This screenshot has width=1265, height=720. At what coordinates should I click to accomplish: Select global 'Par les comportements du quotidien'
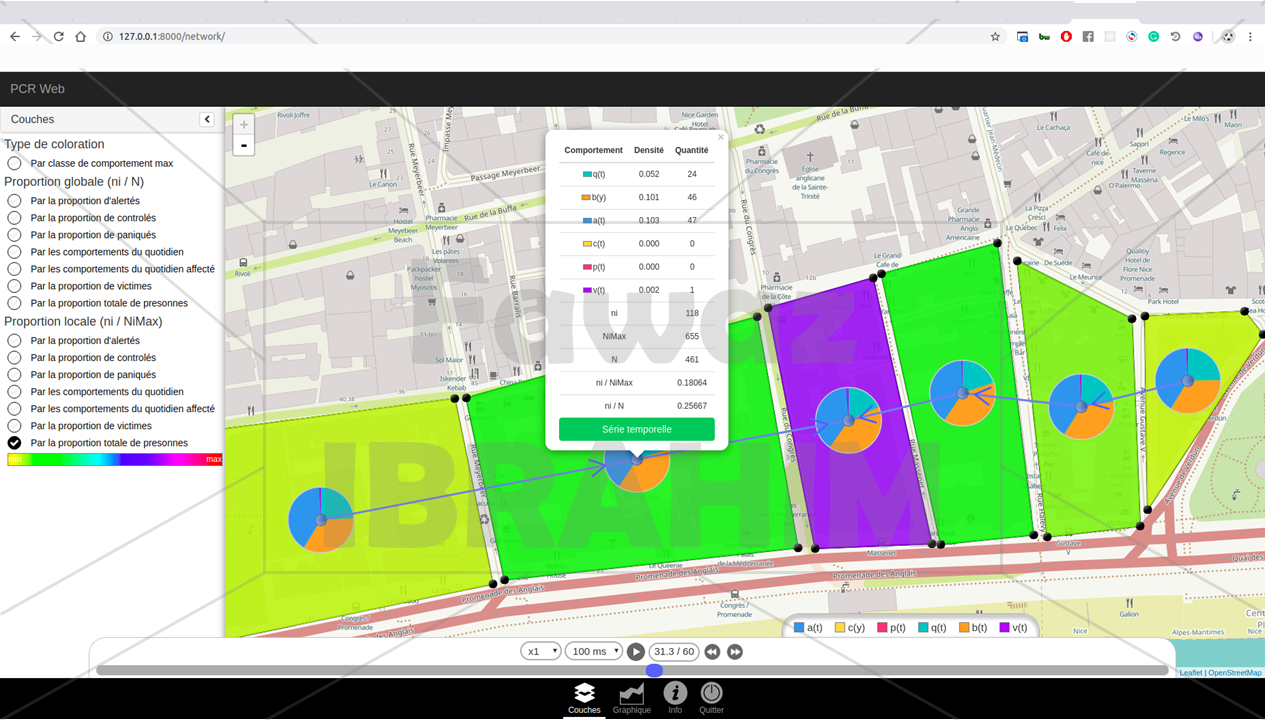[x=14, y=252]
